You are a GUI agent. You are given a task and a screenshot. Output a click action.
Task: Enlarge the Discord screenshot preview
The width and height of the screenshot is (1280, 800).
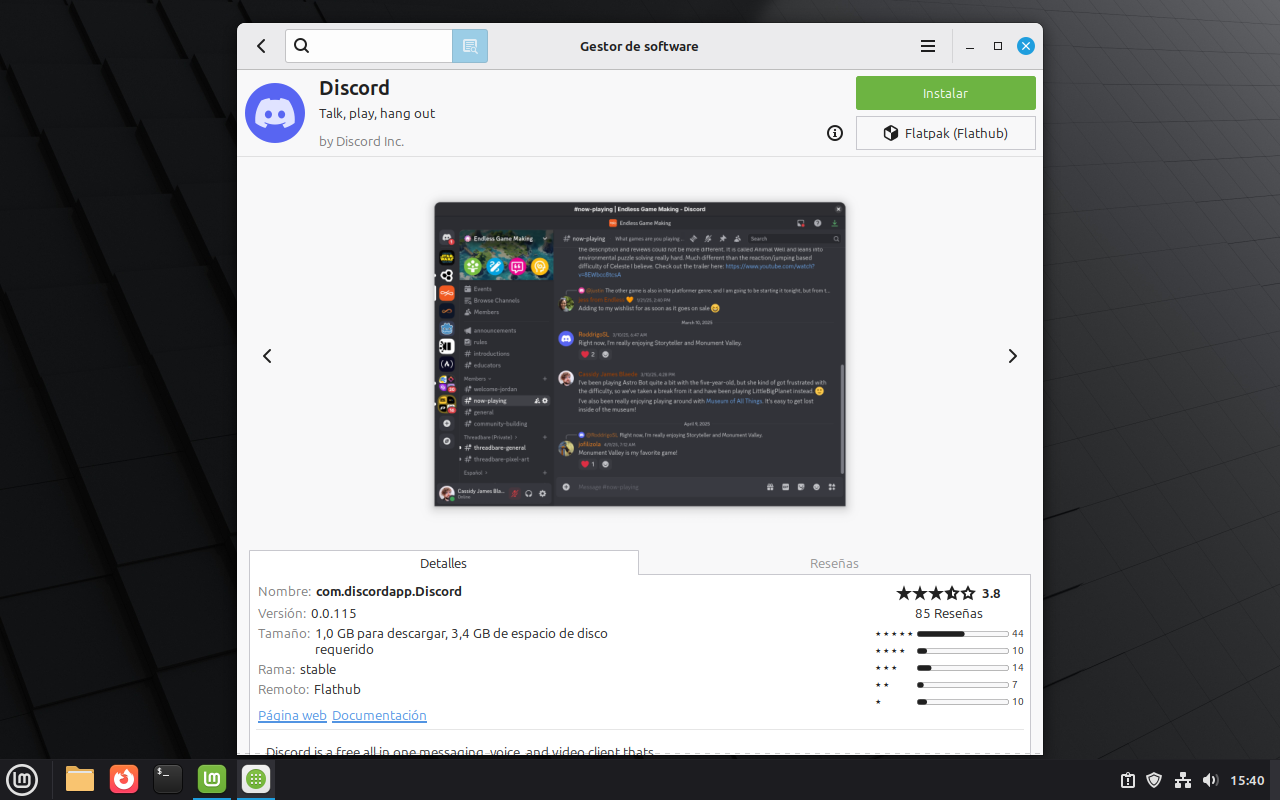click(640, 354)
